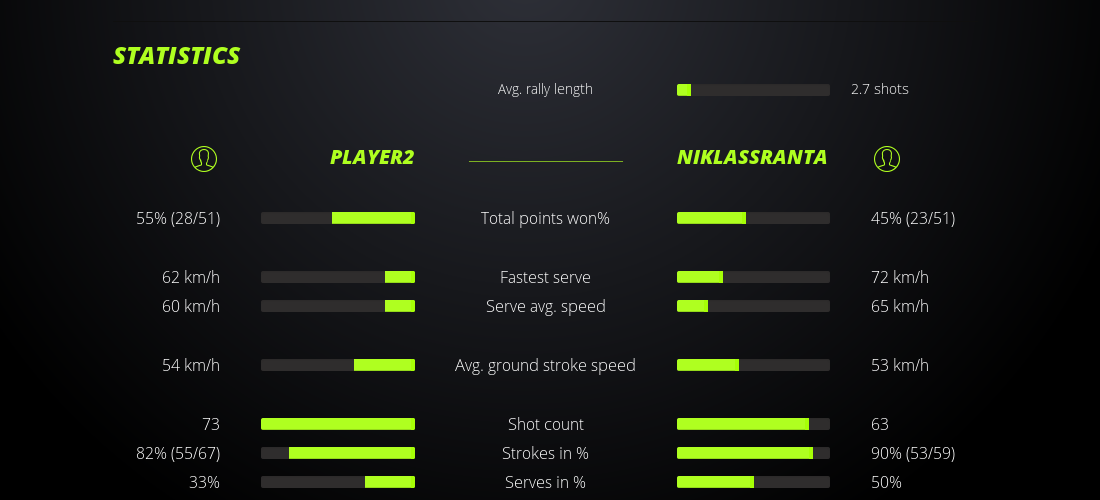Click the NIKLASSRANTA name heading
This screenshot has width=1100, height=500.
pyautogui.click(x=752, y=157)
